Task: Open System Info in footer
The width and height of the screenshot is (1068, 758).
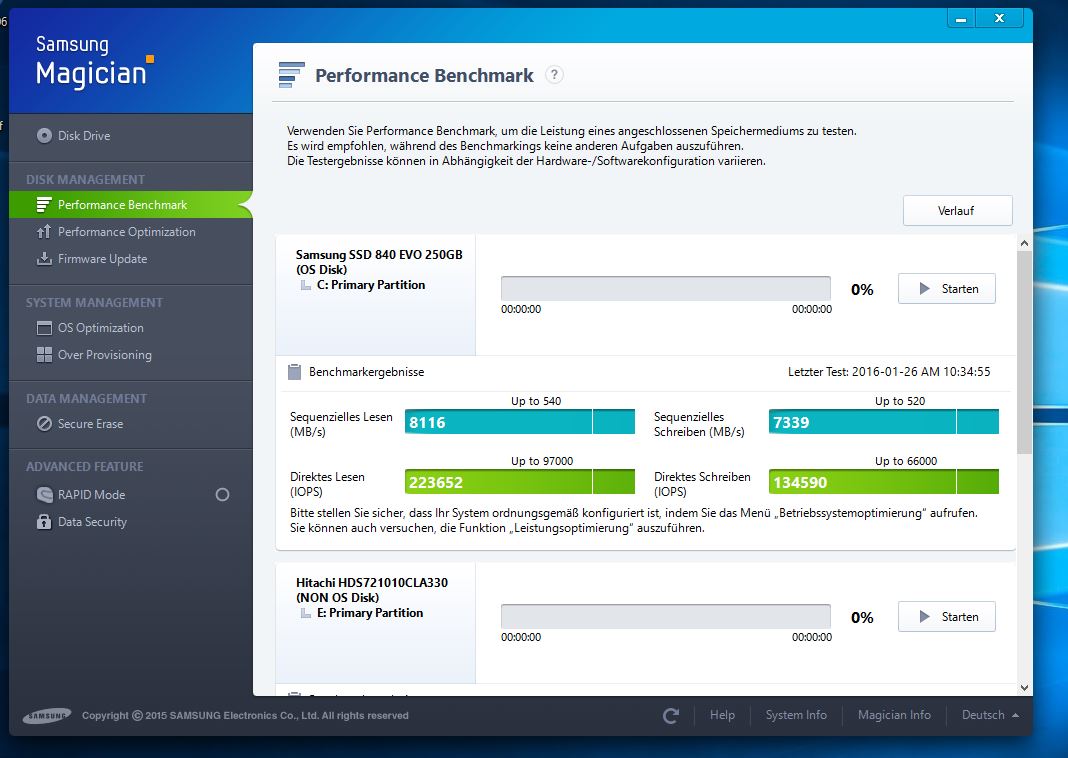Action: (796, 715)
